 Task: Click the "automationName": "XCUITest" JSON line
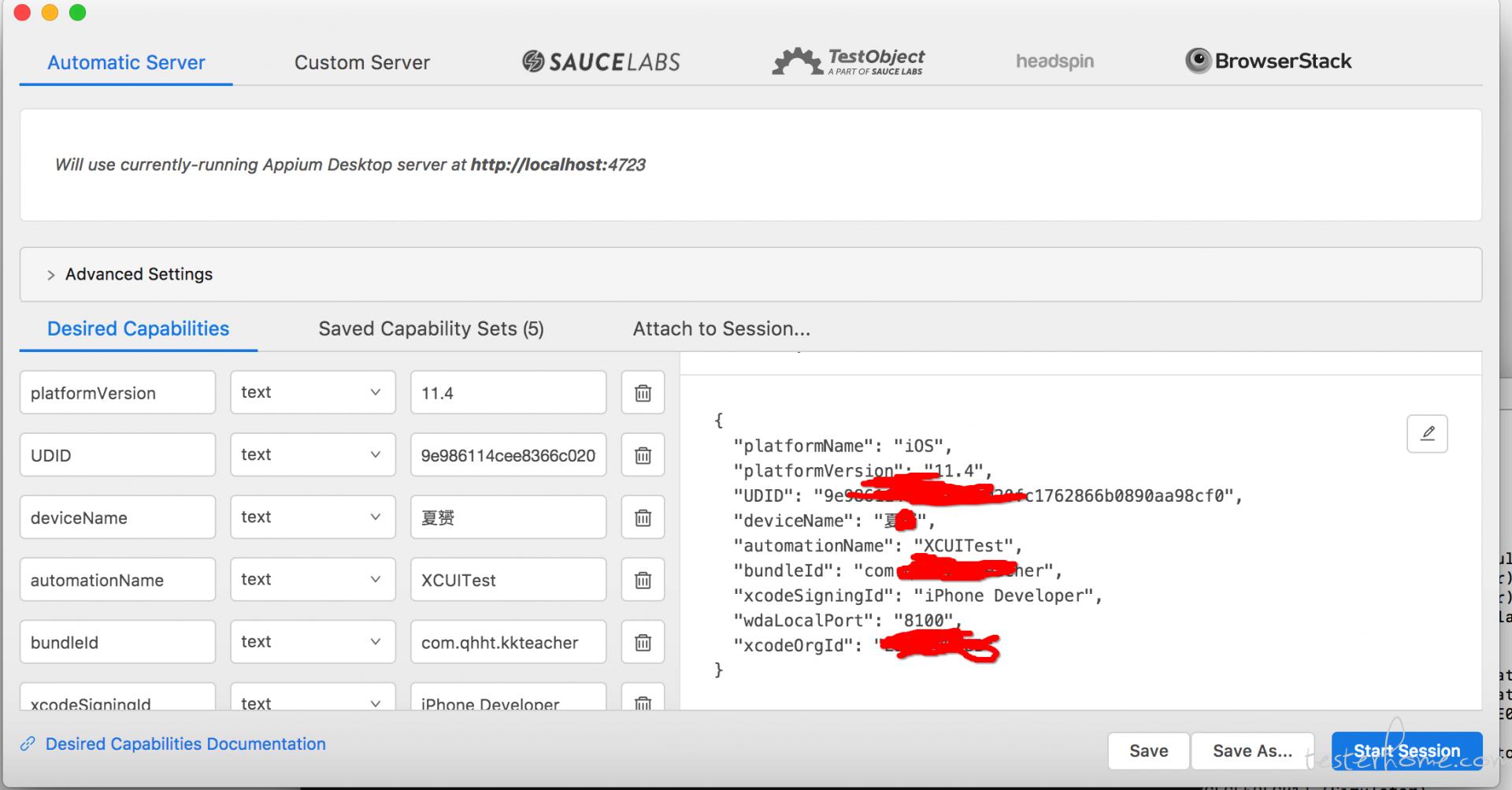pos(877,546)
